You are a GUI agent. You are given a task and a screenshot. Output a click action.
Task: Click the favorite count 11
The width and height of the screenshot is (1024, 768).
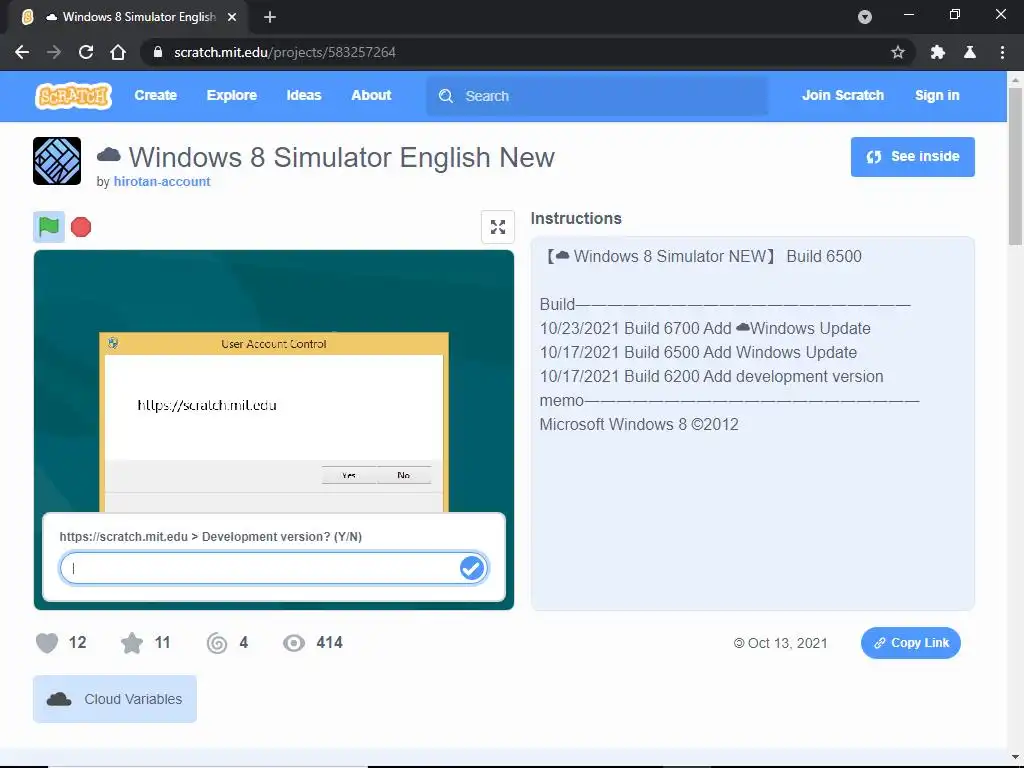(162, 643)
